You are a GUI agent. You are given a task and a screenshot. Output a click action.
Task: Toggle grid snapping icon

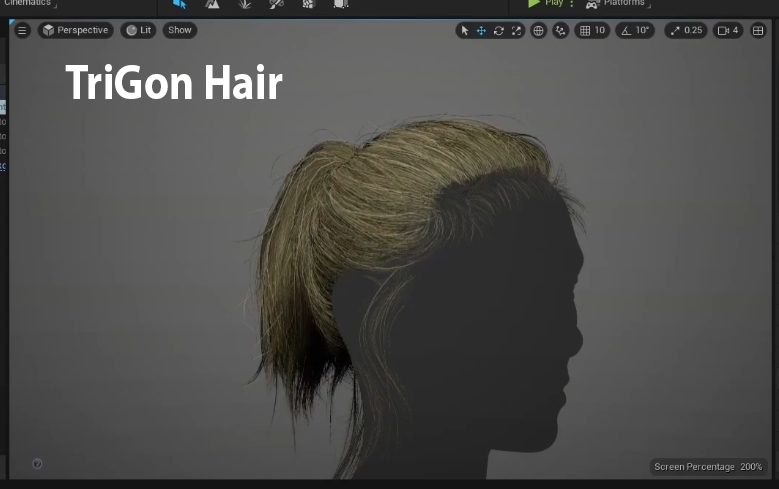585,31
